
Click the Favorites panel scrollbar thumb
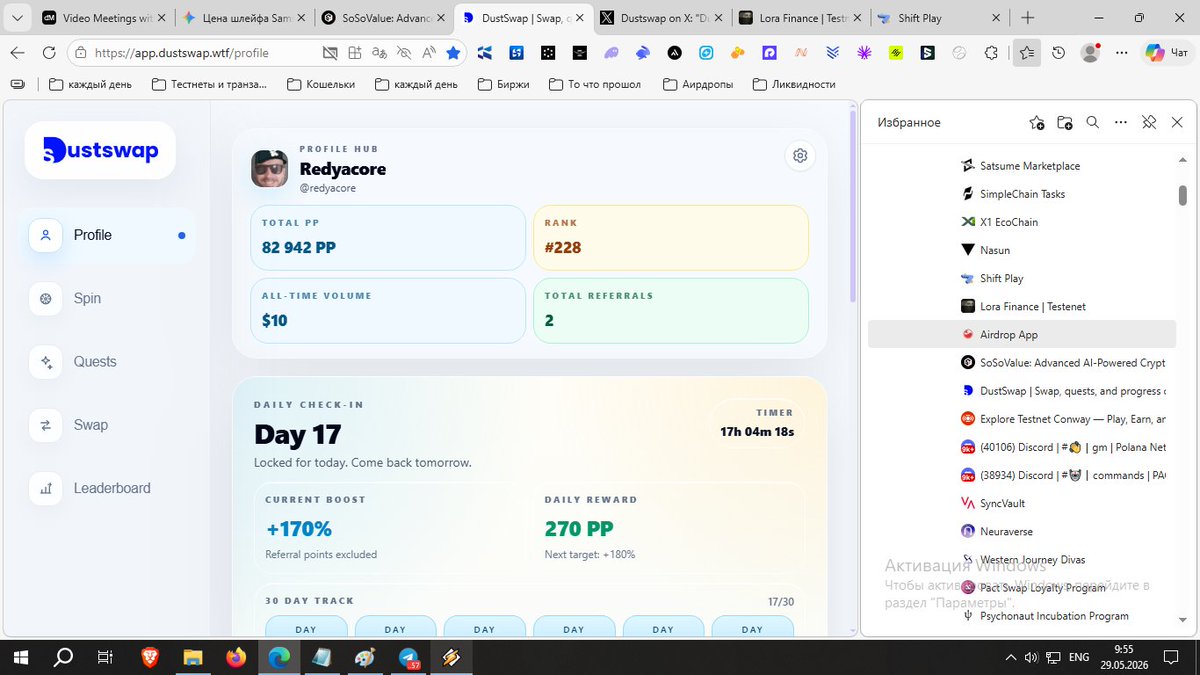1183,195
